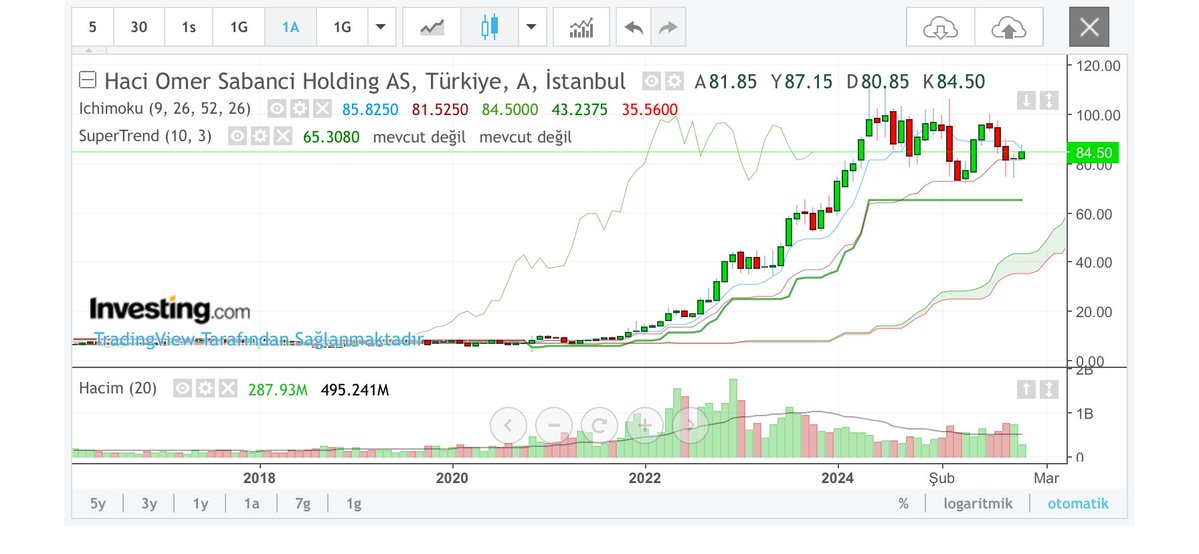Click the 84.50 current price label
This screenshot has width=1199, height=554.
1093,153
